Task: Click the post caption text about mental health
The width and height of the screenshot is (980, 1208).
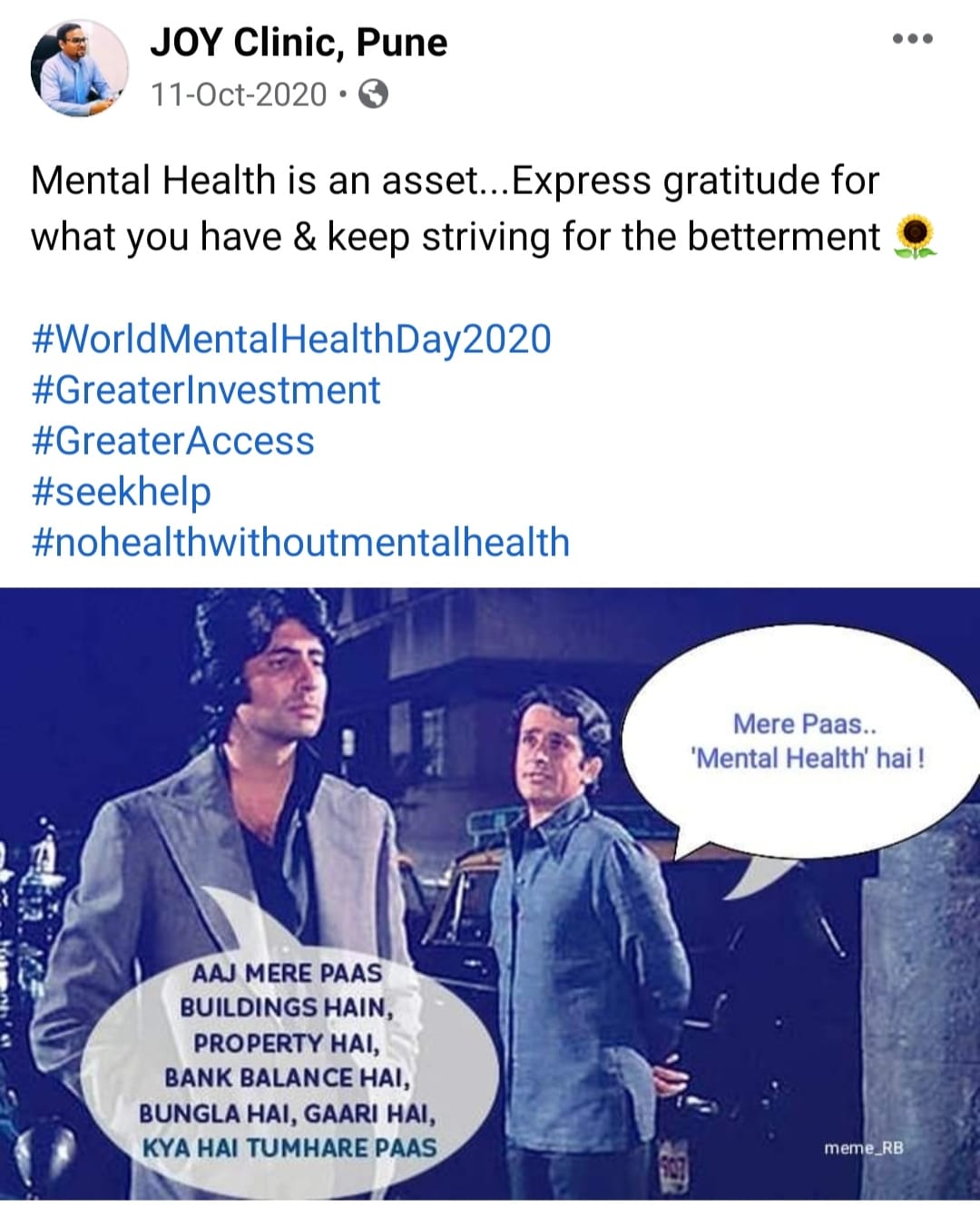Action: [472, 209]
